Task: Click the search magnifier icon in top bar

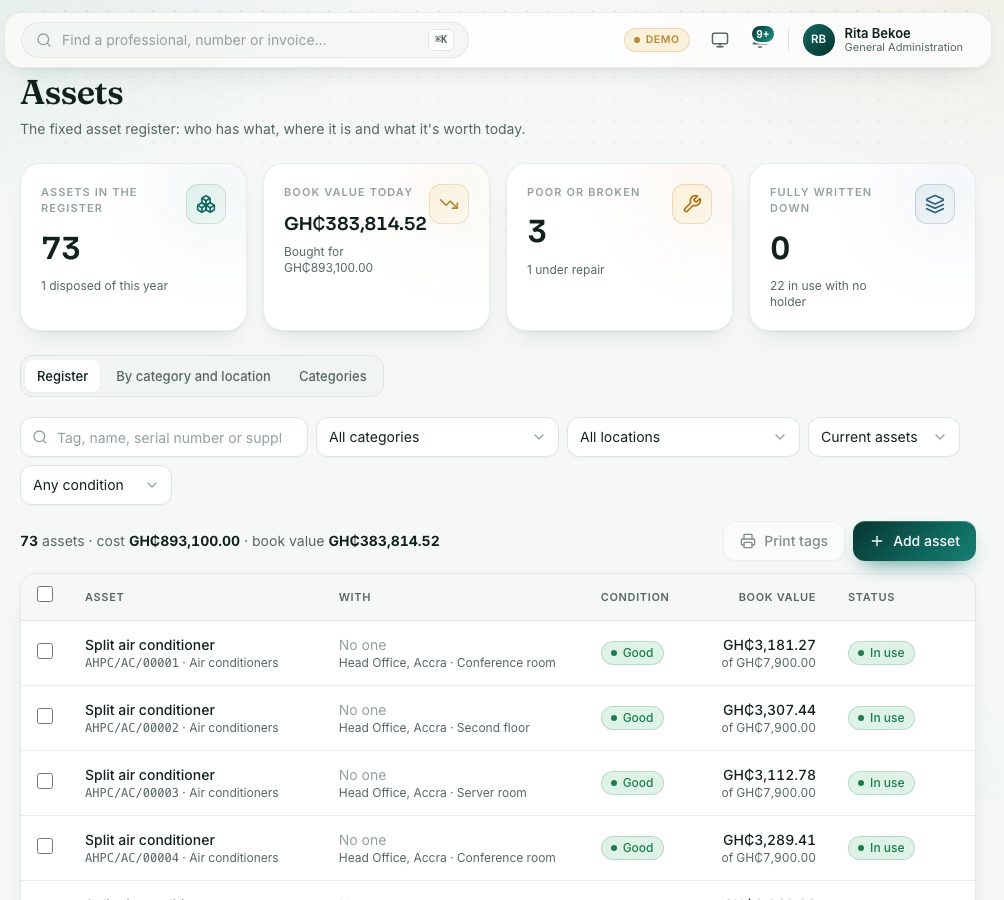Action: point(44,40)
